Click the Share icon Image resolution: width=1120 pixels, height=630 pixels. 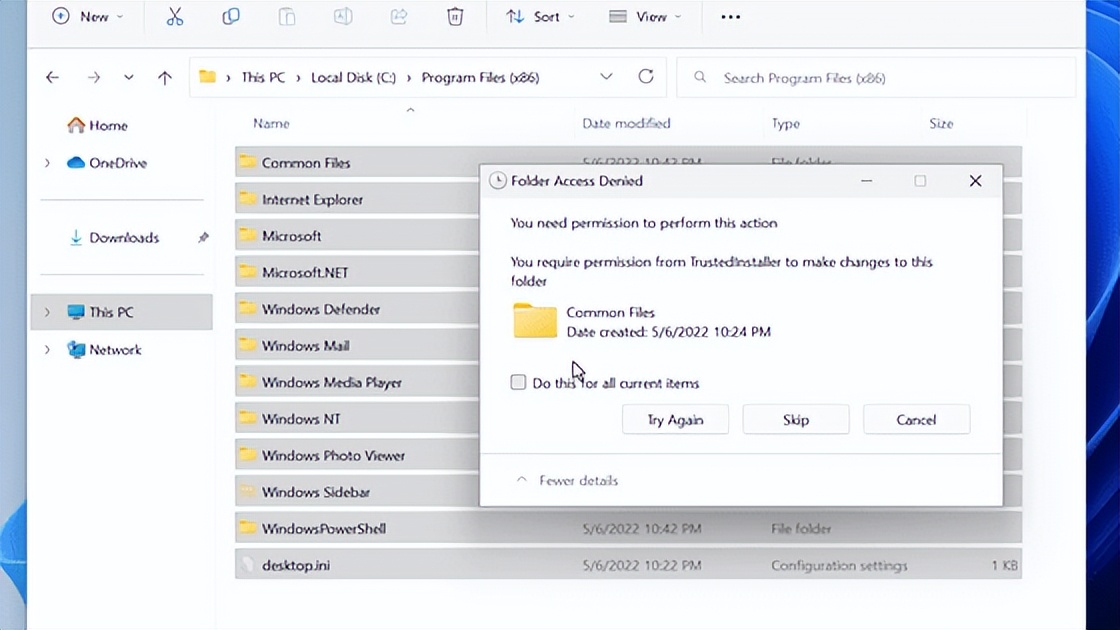click(399, 16)
